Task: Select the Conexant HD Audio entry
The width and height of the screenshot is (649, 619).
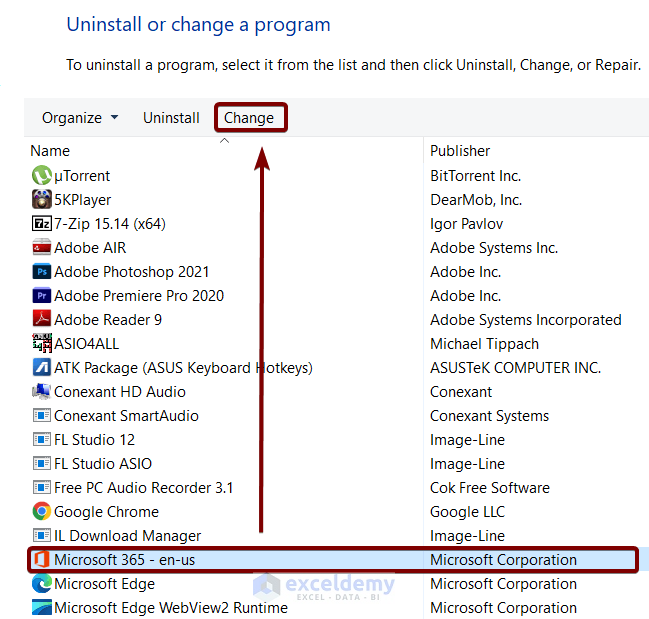Action: pos(120,392)
